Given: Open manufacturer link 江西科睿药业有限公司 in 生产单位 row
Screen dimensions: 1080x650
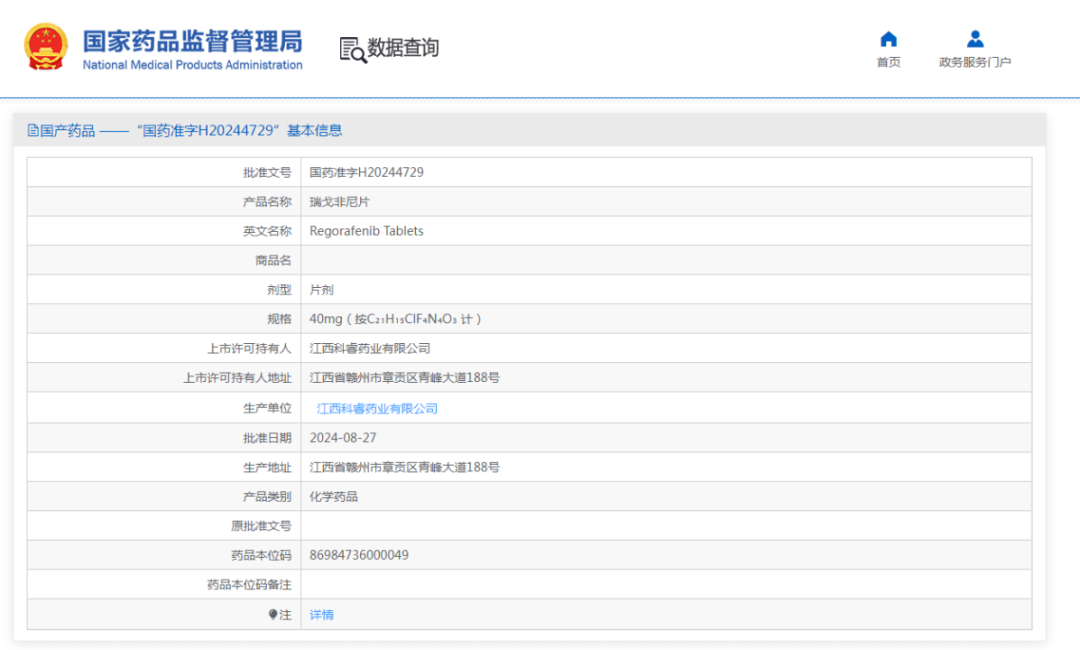Looking at the screenshot, I should (377, 409).
